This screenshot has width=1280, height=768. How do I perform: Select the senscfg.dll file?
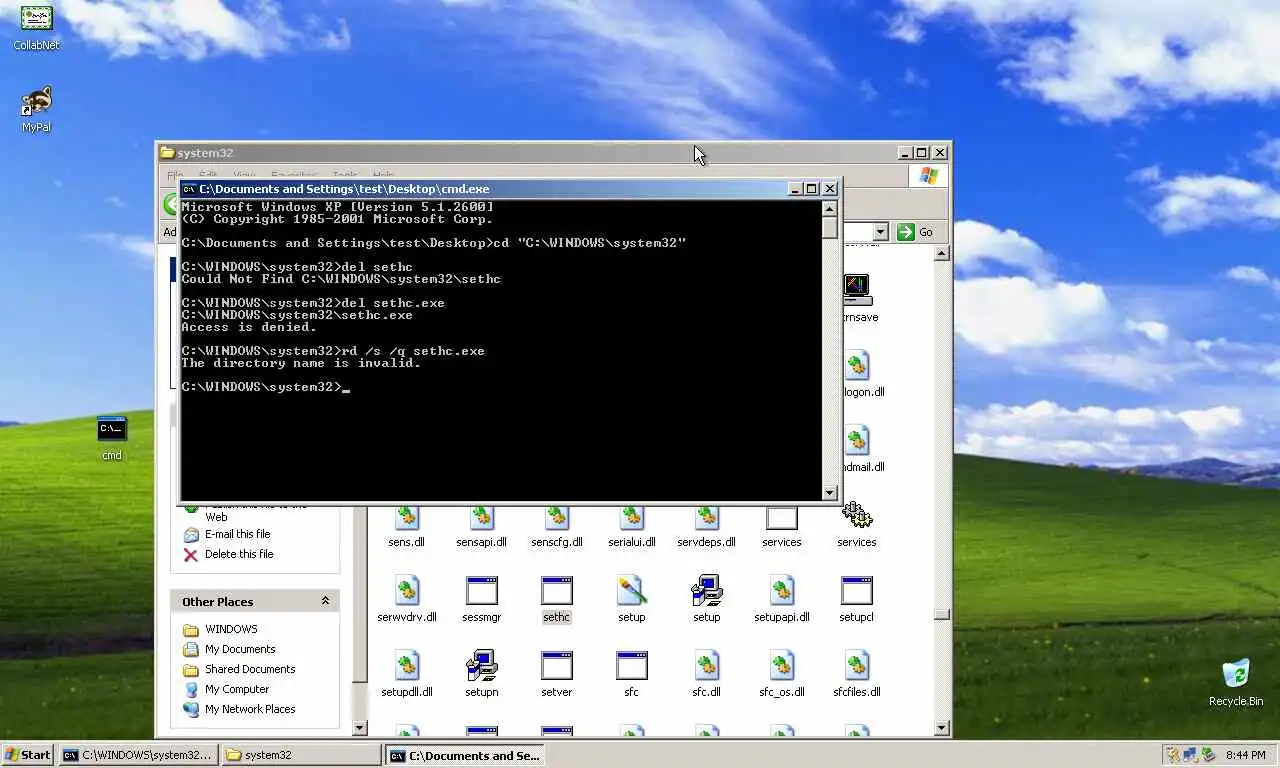557,527
